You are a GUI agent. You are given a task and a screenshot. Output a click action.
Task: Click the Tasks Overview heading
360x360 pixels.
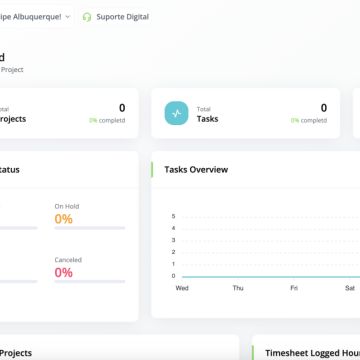(196, 170)
